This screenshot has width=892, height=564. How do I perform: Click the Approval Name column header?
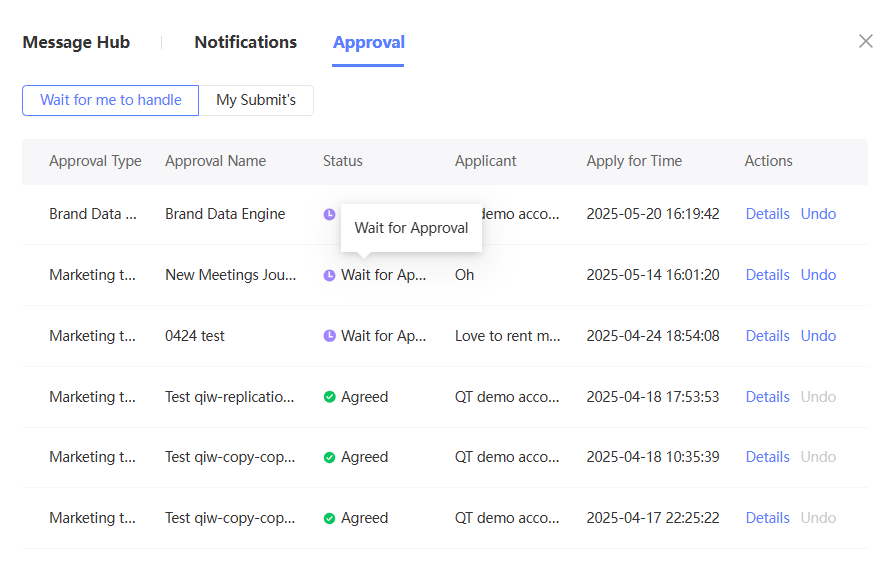(216, 161)
